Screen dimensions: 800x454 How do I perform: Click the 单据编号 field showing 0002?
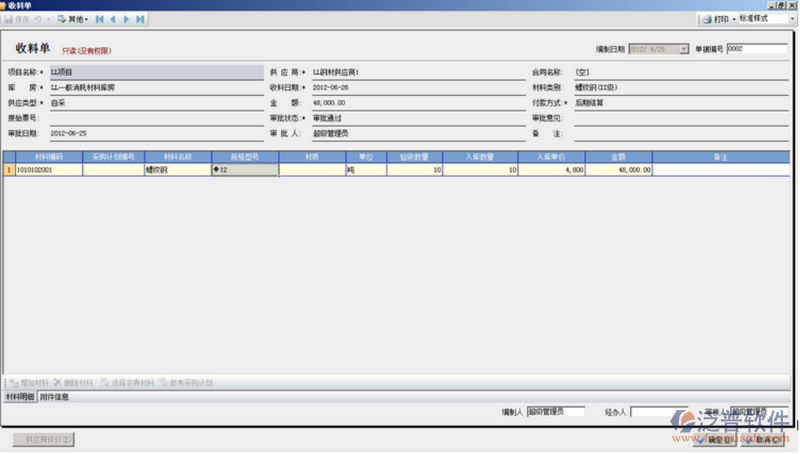coord(757,49)
